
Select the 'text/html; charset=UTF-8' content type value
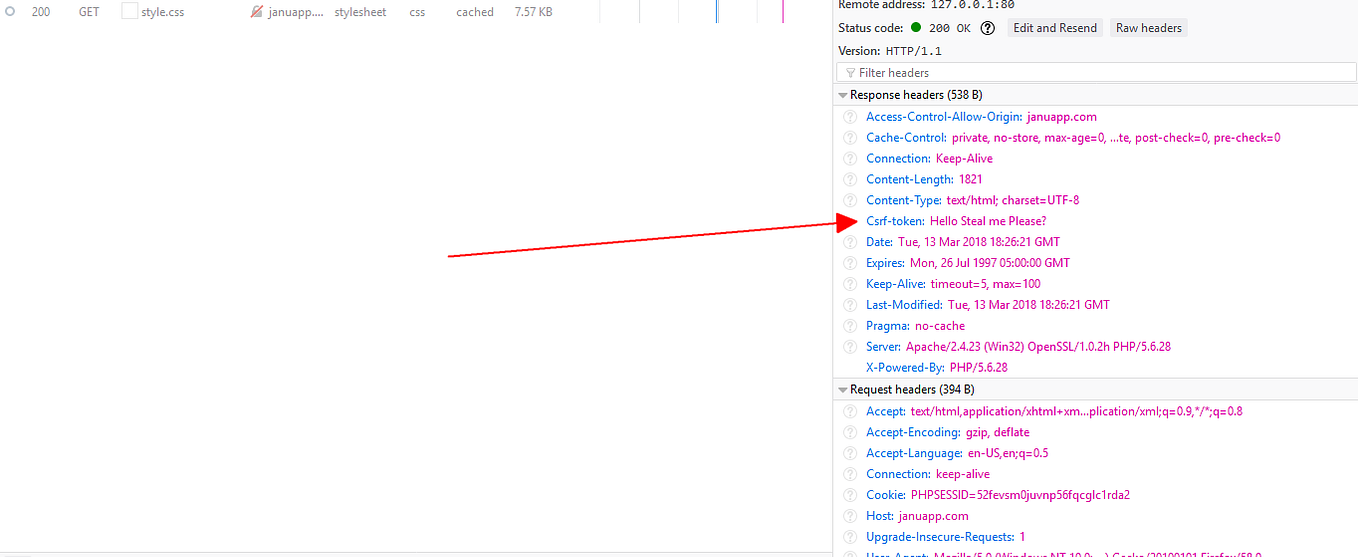pyautogui.click(x=1013, y=200)
